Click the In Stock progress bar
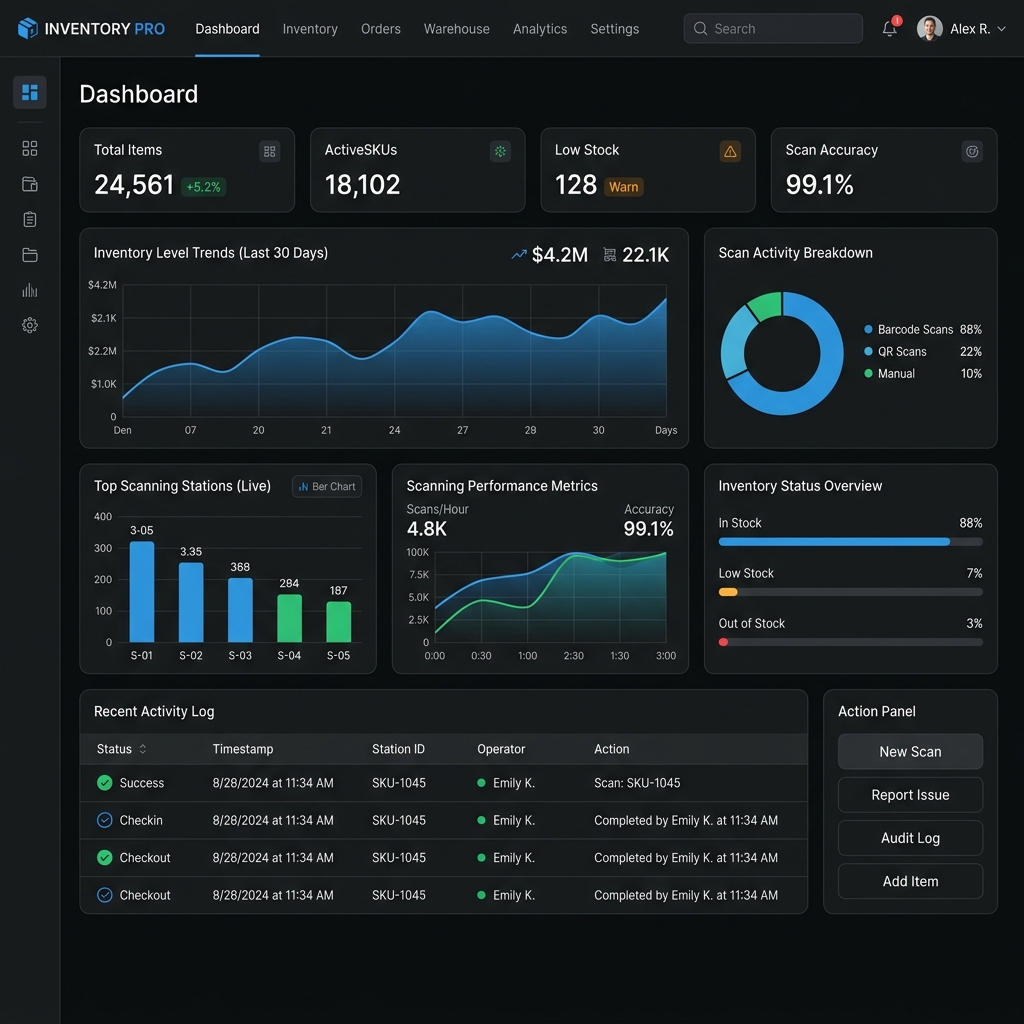Viewport: 1024px width, 1024px height. point(850,541)
